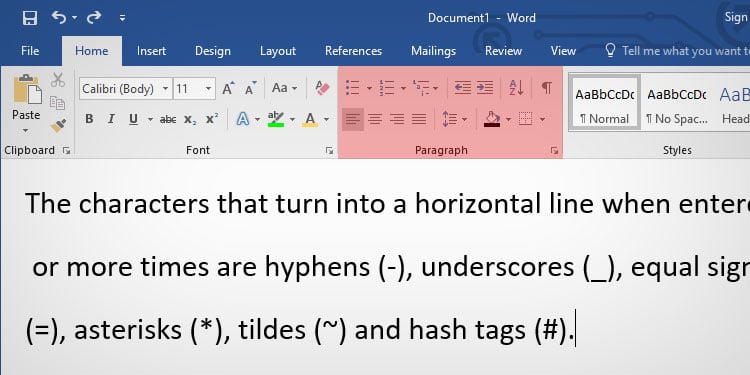750x375 pixels.
Task: Open the File menu
Action: click(x=30, y=51)
